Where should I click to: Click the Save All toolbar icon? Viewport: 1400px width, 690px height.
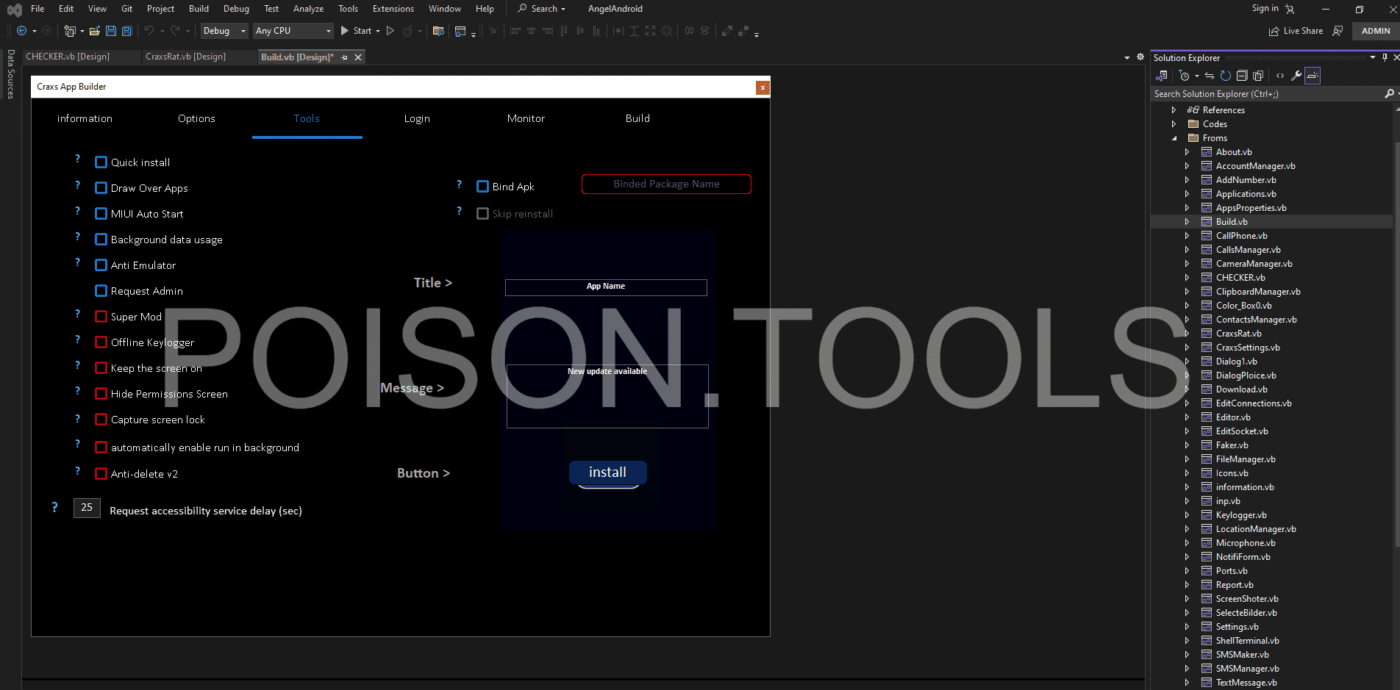click(x=126, y=31)
